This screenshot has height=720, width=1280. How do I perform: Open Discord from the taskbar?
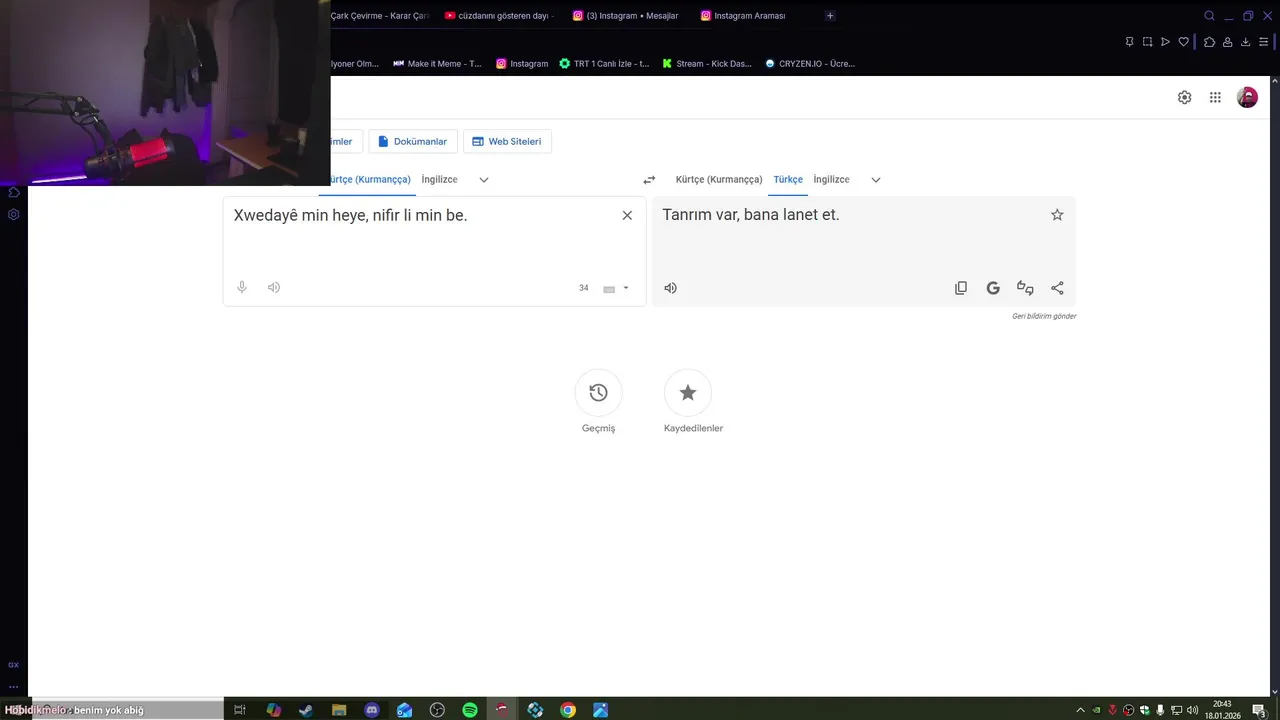(x=372, y=710)
